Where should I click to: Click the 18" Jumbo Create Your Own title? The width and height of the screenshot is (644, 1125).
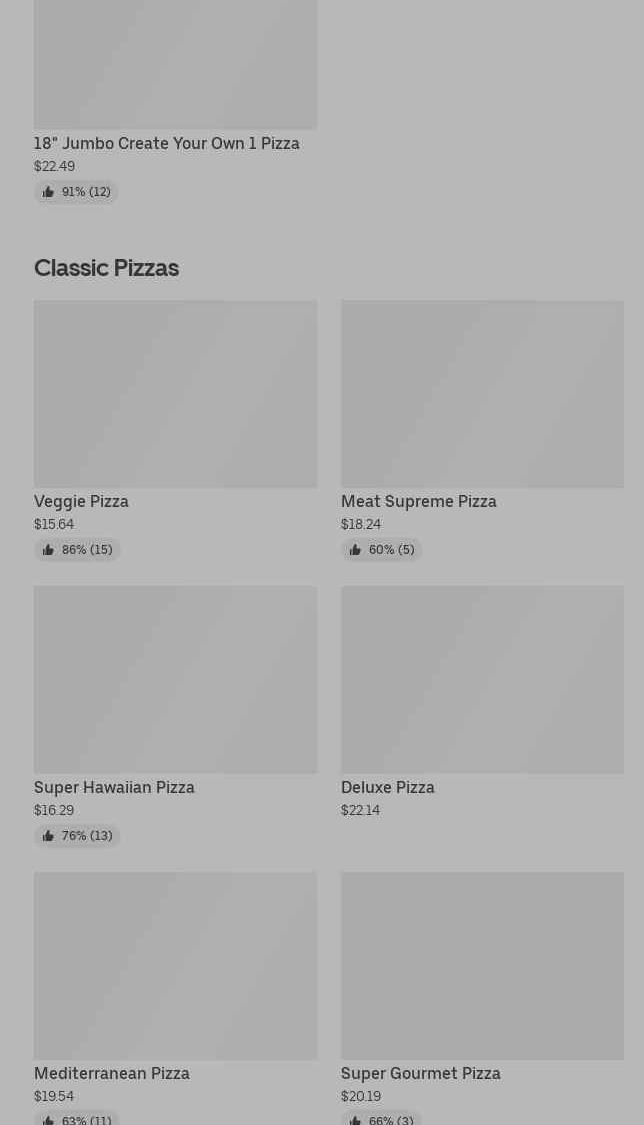[x=166, y=143]
